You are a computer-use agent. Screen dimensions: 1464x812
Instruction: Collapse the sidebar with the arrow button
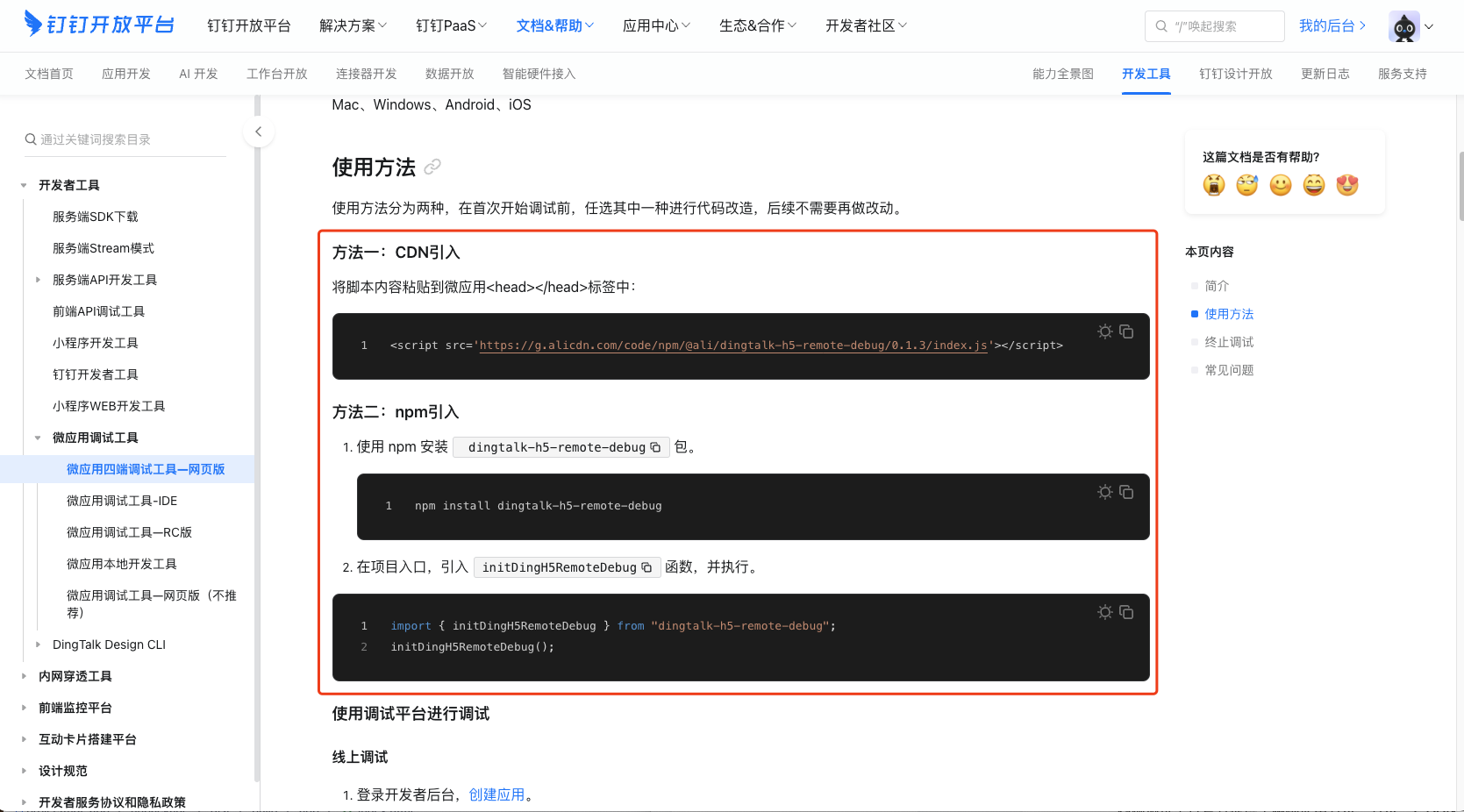[x=258, y=132]
